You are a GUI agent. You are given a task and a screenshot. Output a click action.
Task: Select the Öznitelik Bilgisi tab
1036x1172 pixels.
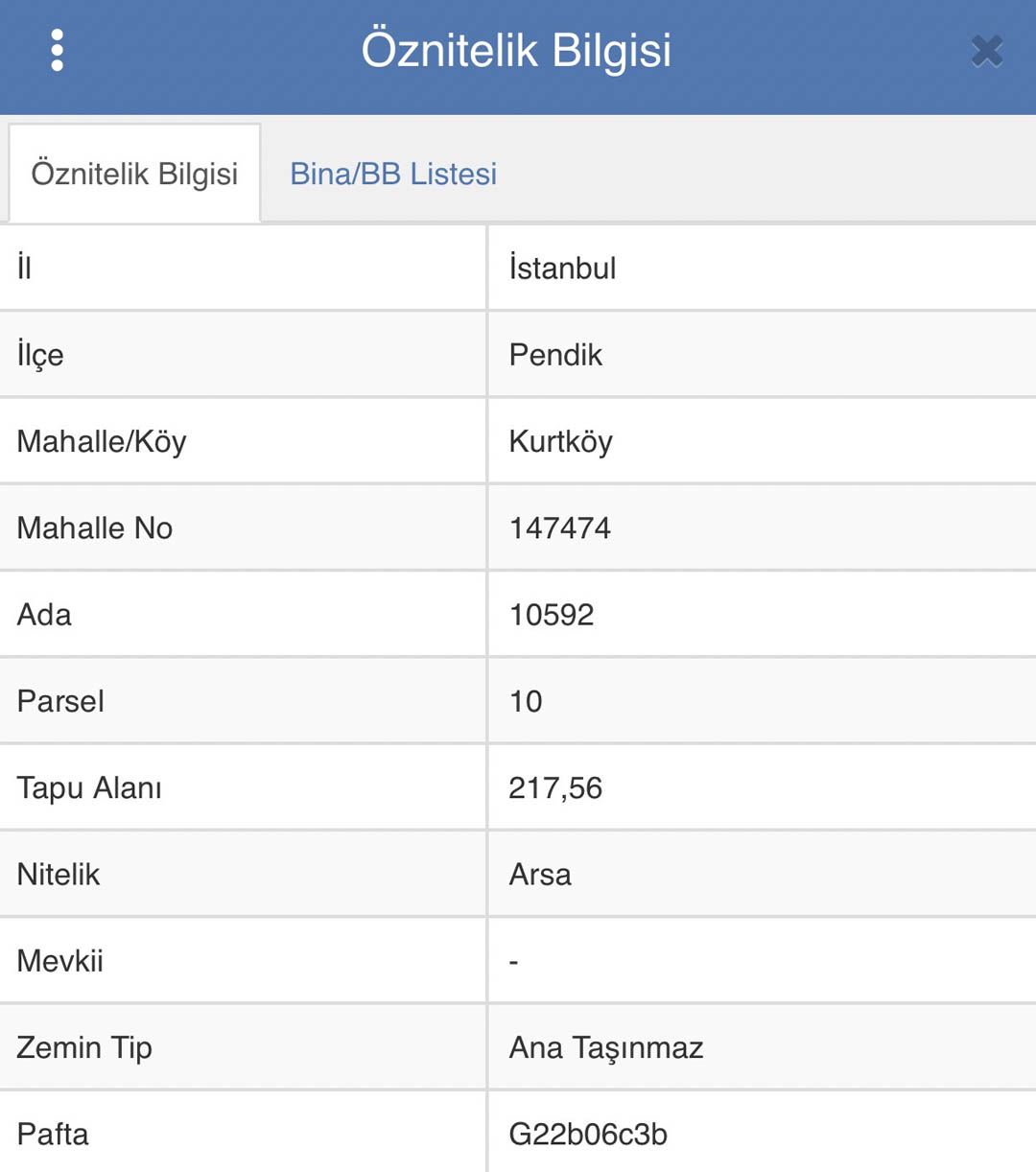(134, 174)
